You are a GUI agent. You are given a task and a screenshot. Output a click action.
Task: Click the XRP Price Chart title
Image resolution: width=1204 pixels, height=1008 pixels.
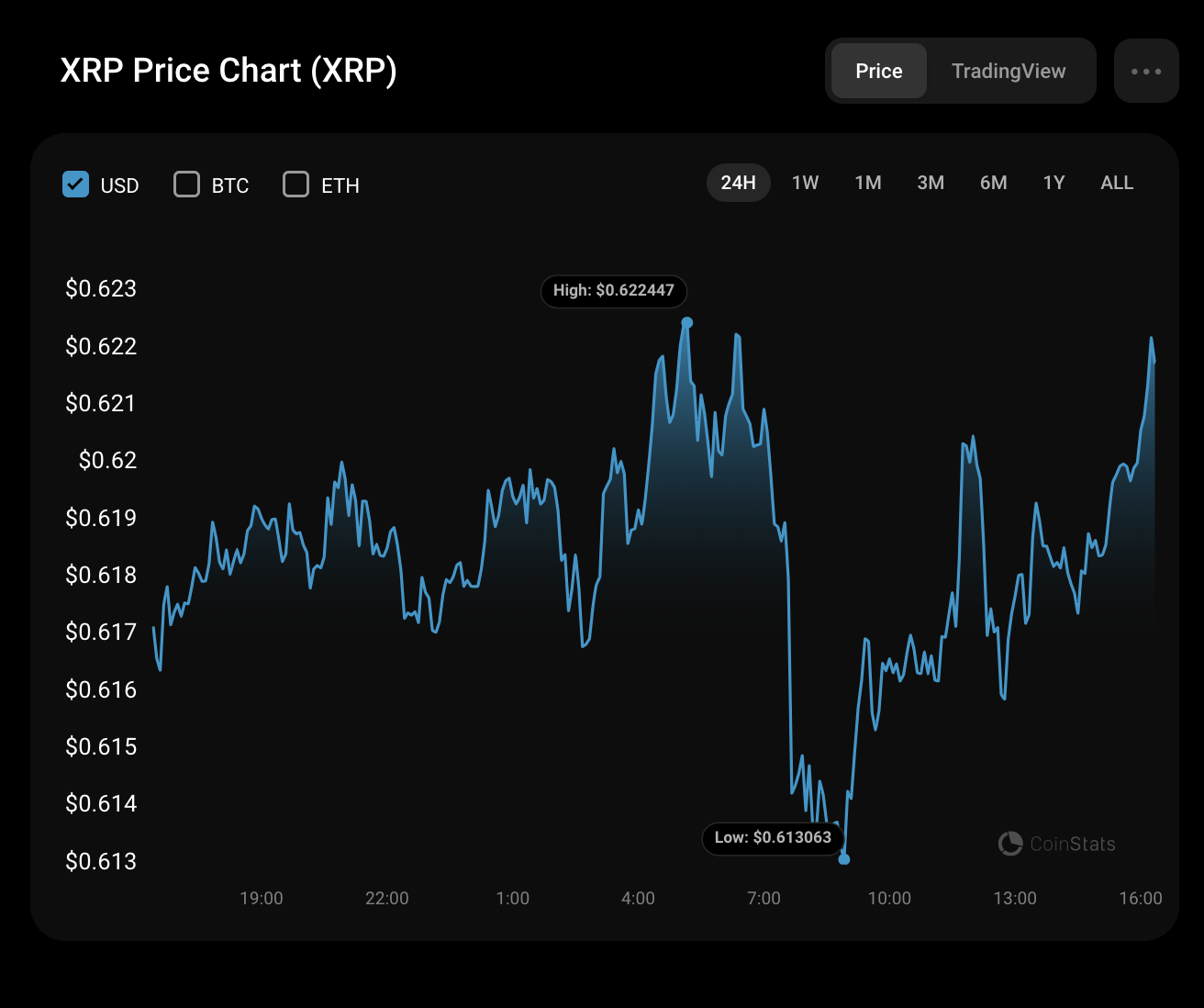coord(229,71)
